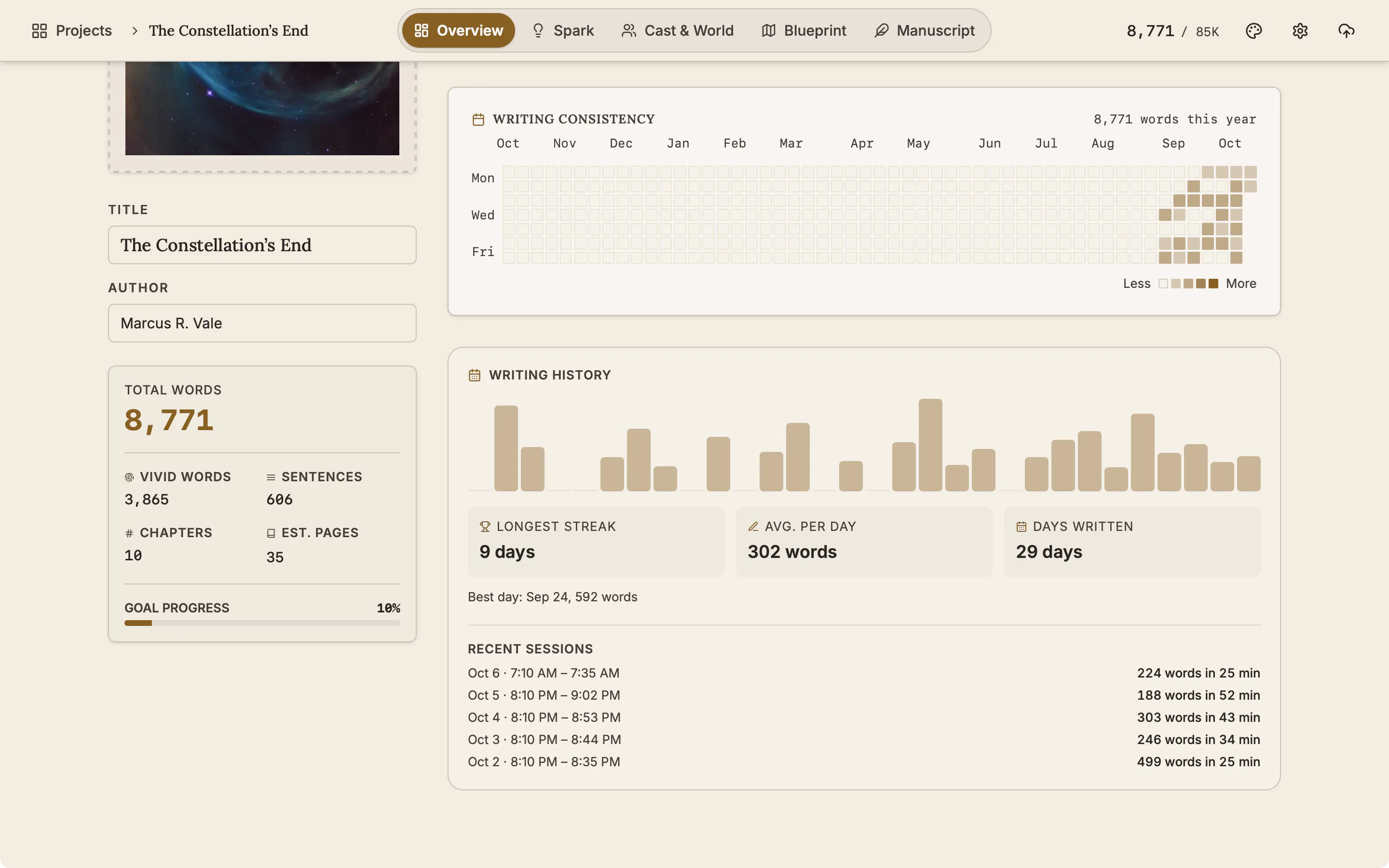Click the Longest Streak trophy icon

(x=485, y=527)
